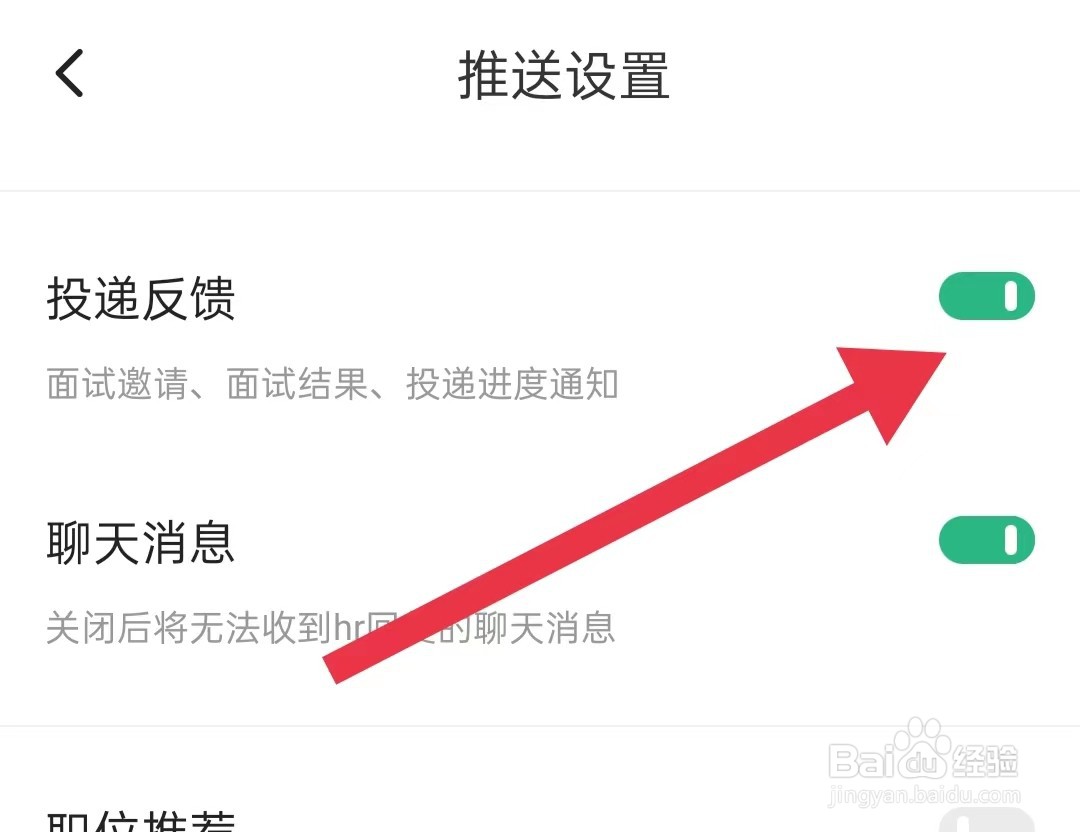Open the jingyan.baidu.com watermark link
The image size is (1080, 832).
click(x=924, y=795)
